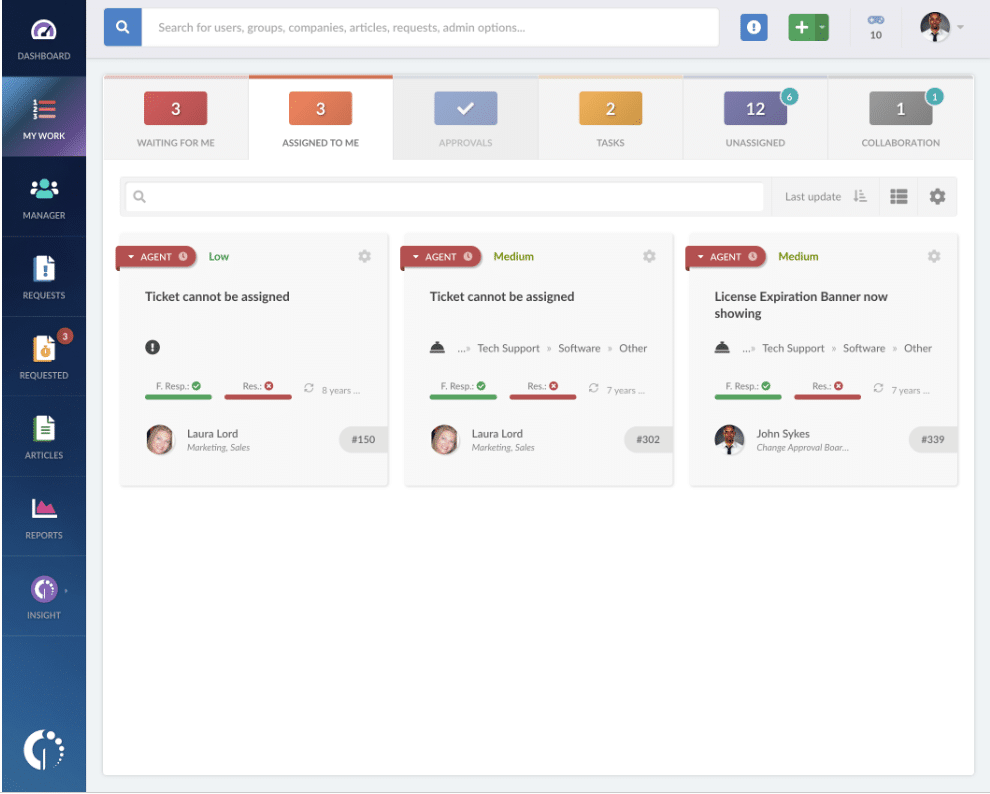This screenshot has width=990, height=794.
Task: Open card options gear on ticket #150
Action: pyautogui.click(x=364, y=256)
